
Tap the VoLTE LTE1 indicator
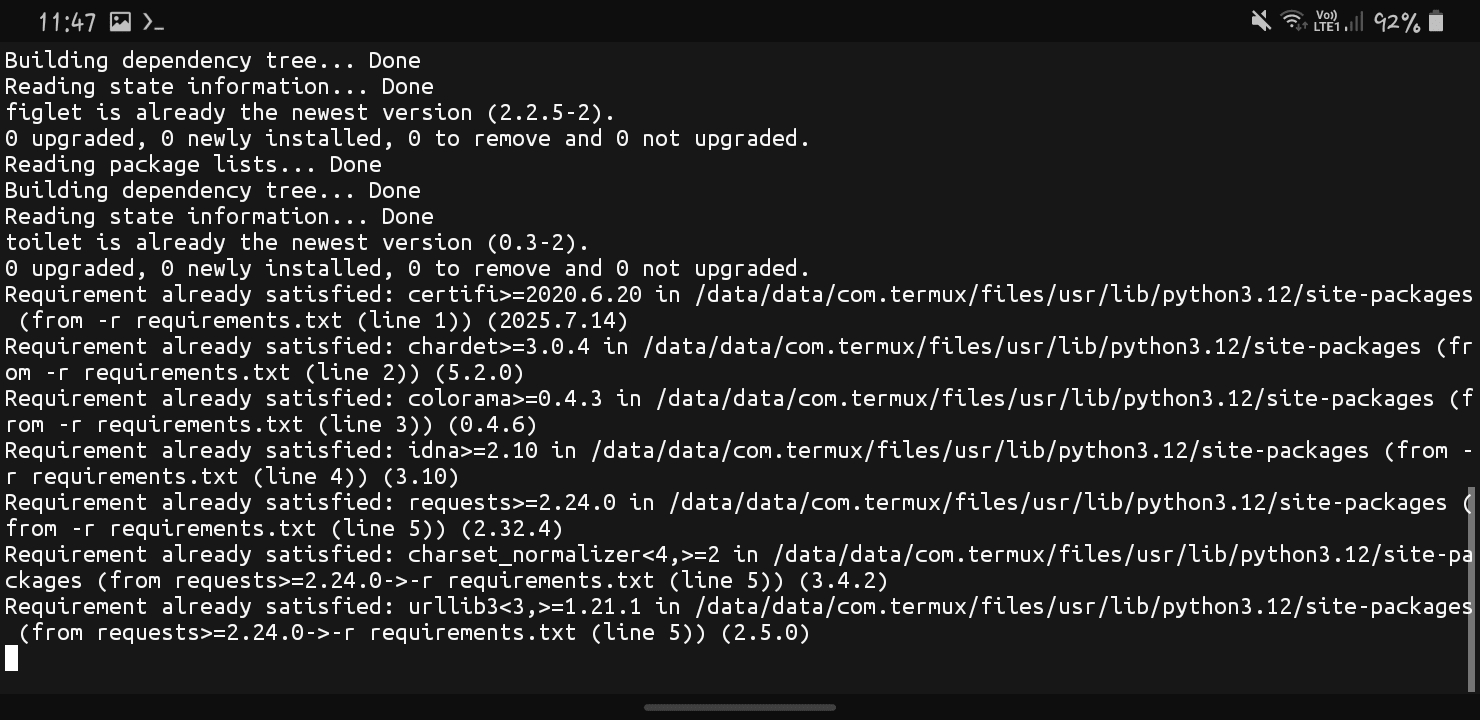[x=1326, y=21]
